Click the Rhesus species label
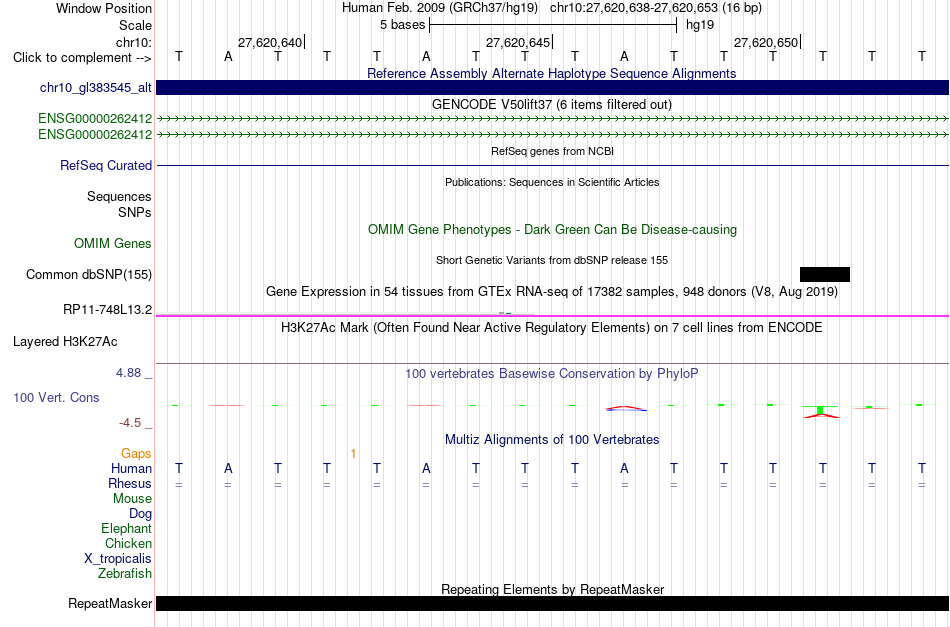Viewport: 950px width, 627px height. pyautogui.click(x=130, y=483)
